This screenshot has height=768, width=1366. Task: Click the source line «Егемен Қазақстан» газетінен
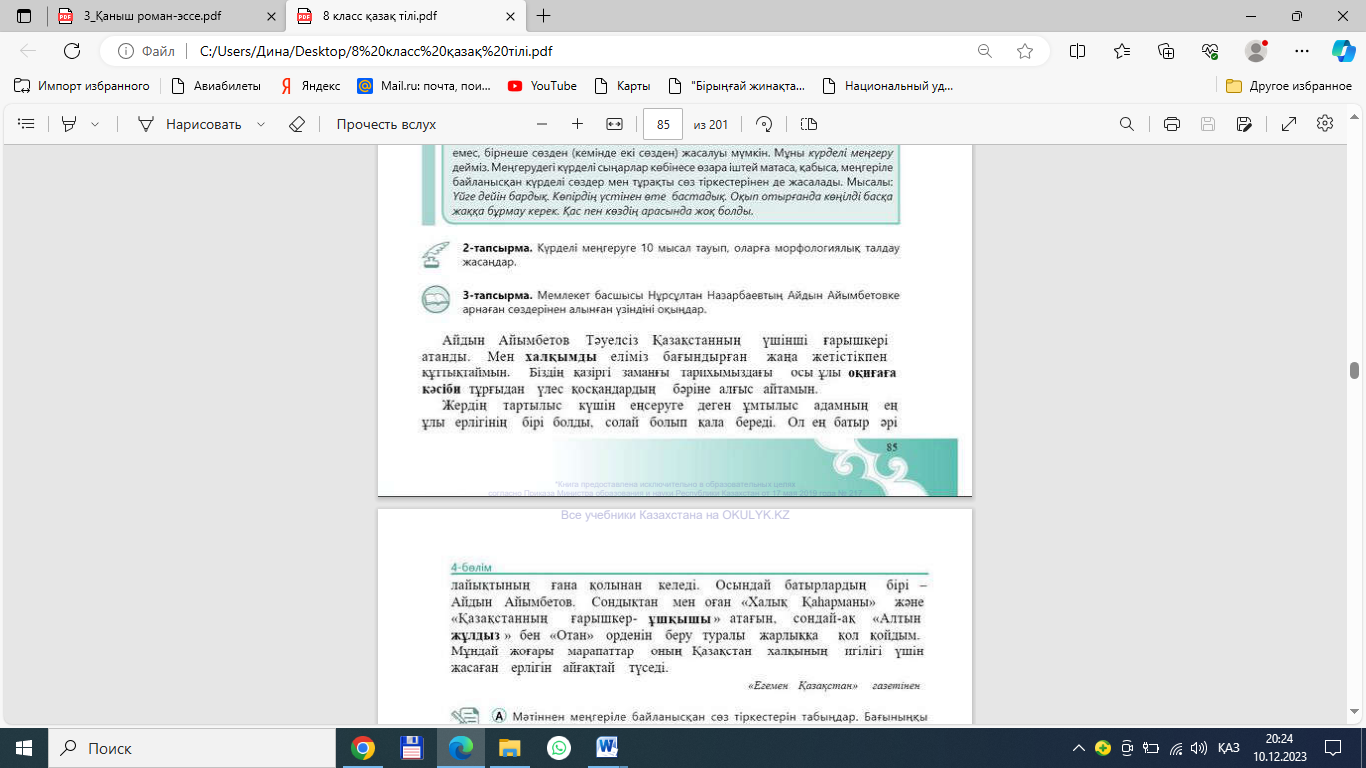(x=834, y=686)
